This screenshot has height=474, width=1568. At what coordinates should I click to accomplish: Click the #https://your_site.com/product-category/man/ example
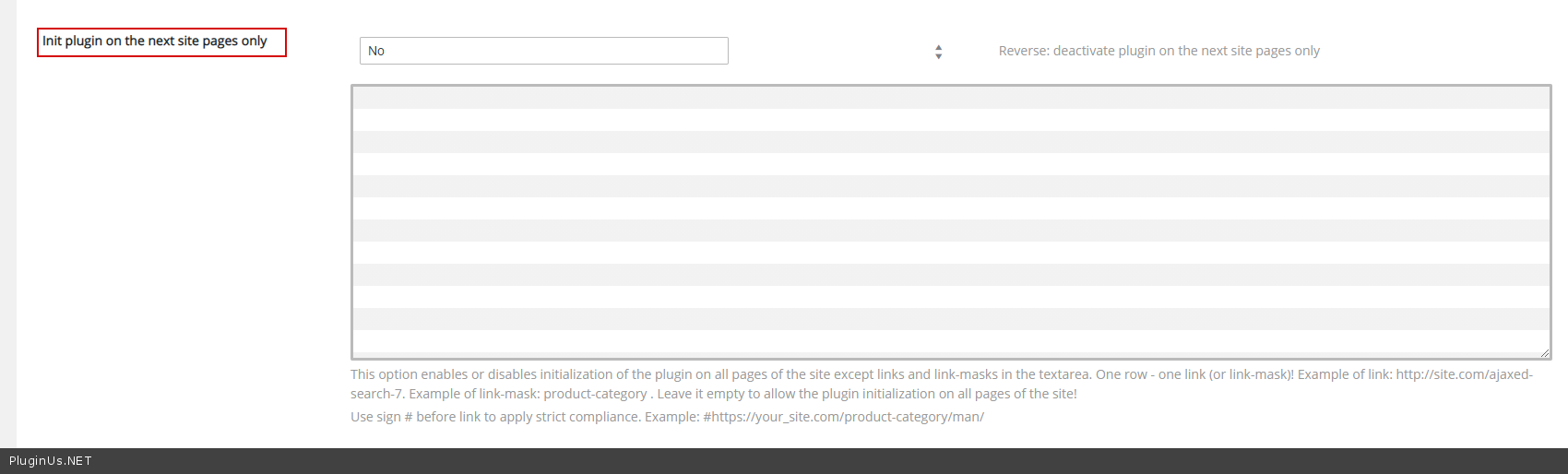843,417
